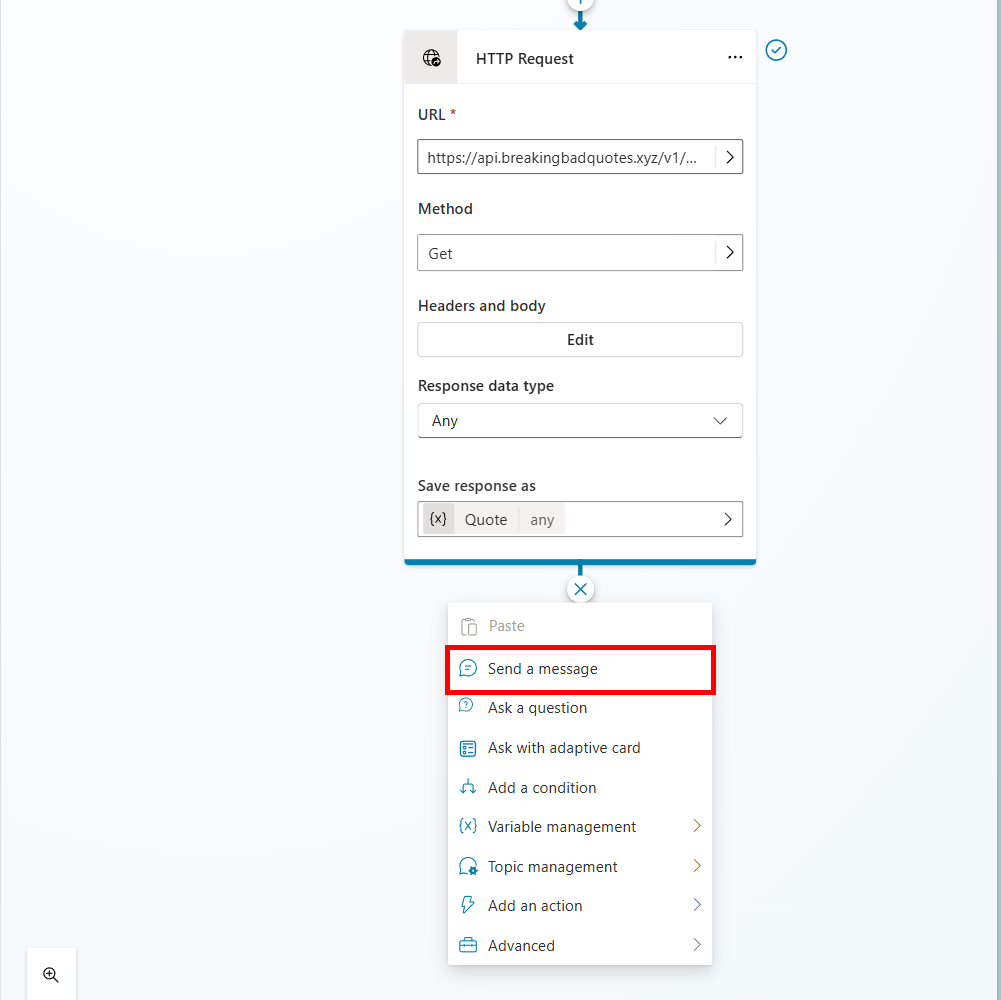1001x1000 pixels.
Task: Click the HTTP Request globe icon
Action: [x=432, y=58]
